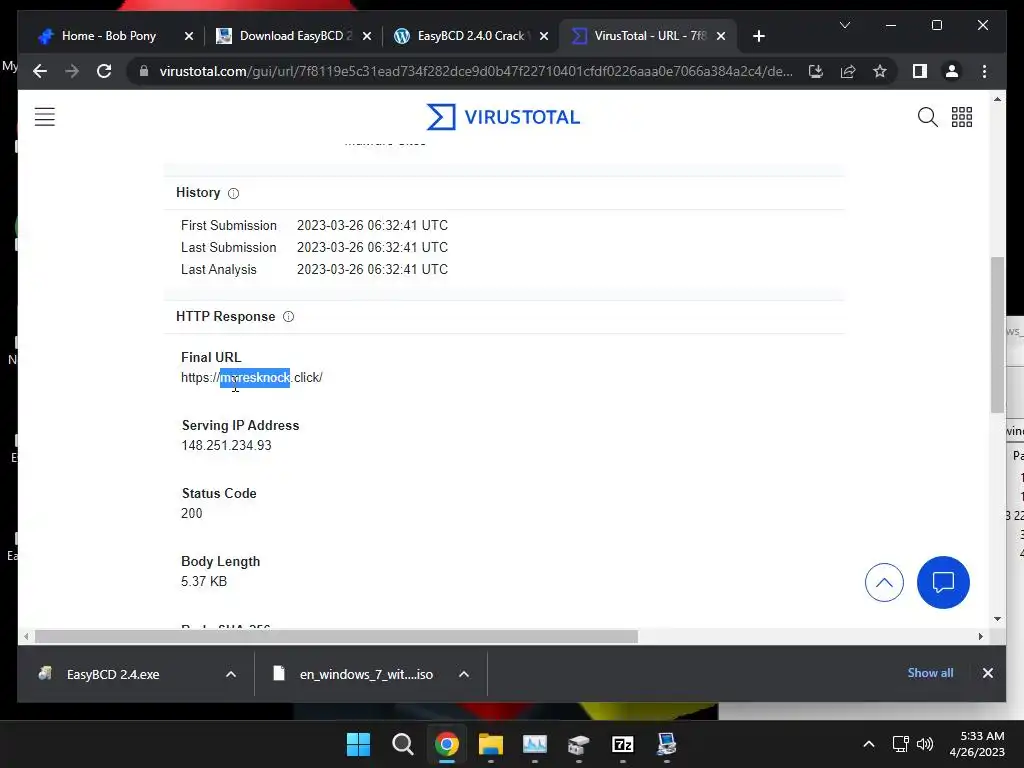
Task: Show the History info tooltip icon
Action: [233, 193]
